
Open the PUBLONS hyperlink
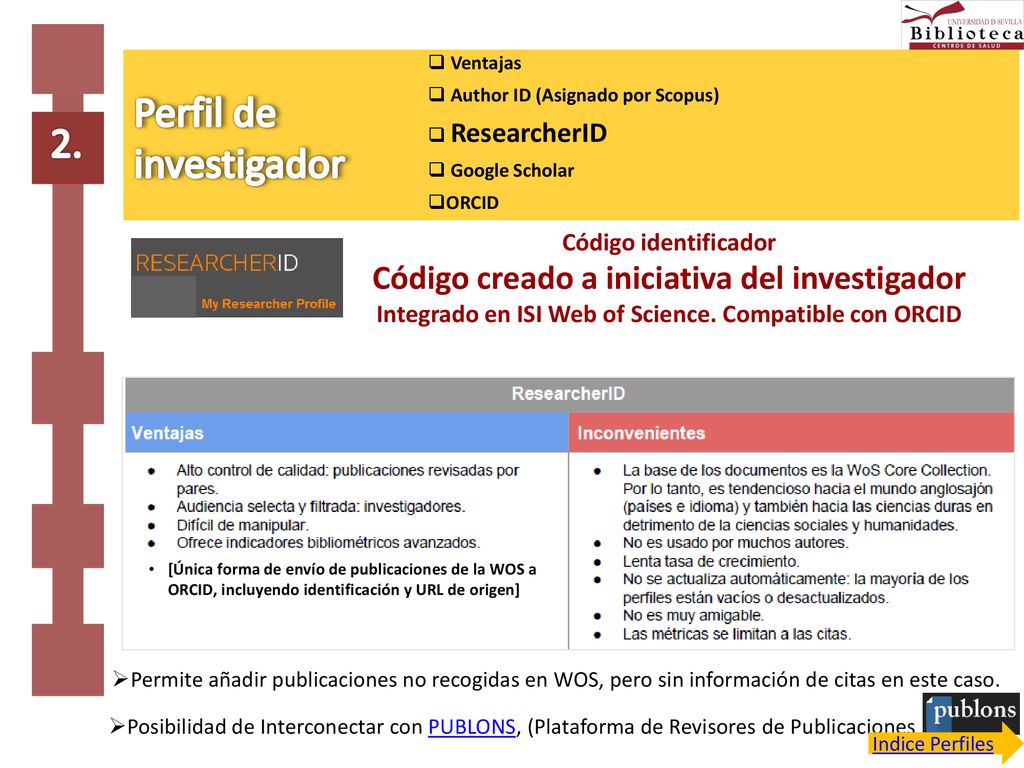472,727
